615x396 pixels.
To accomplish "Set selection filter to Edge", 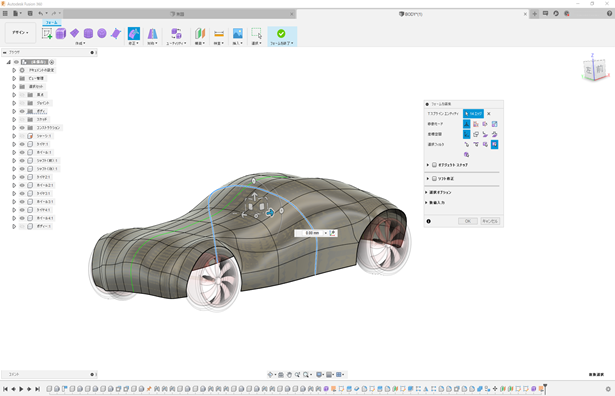I will coord(476,144).
